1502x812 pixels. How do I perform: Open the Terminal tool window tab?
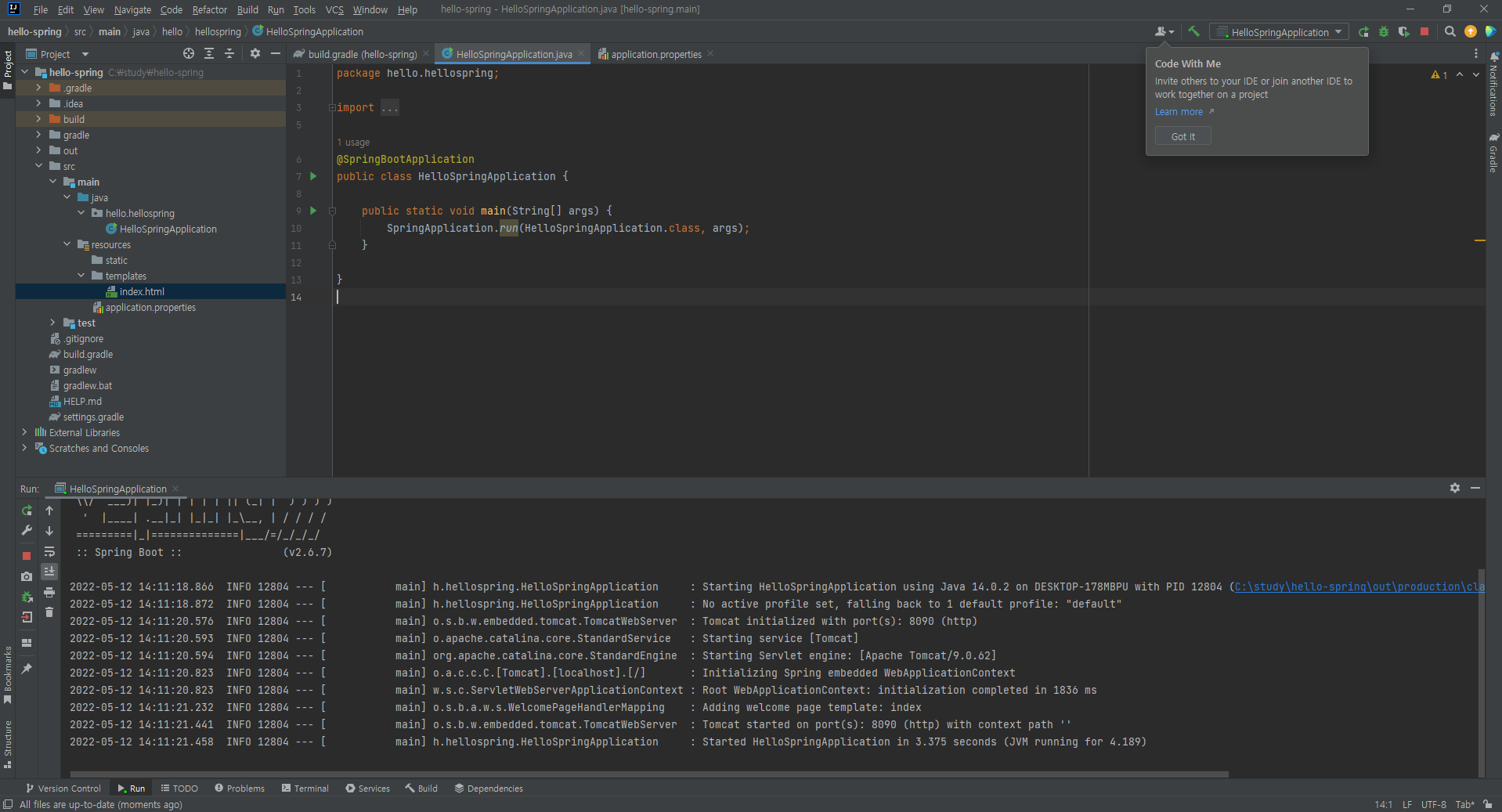(305, 789)
